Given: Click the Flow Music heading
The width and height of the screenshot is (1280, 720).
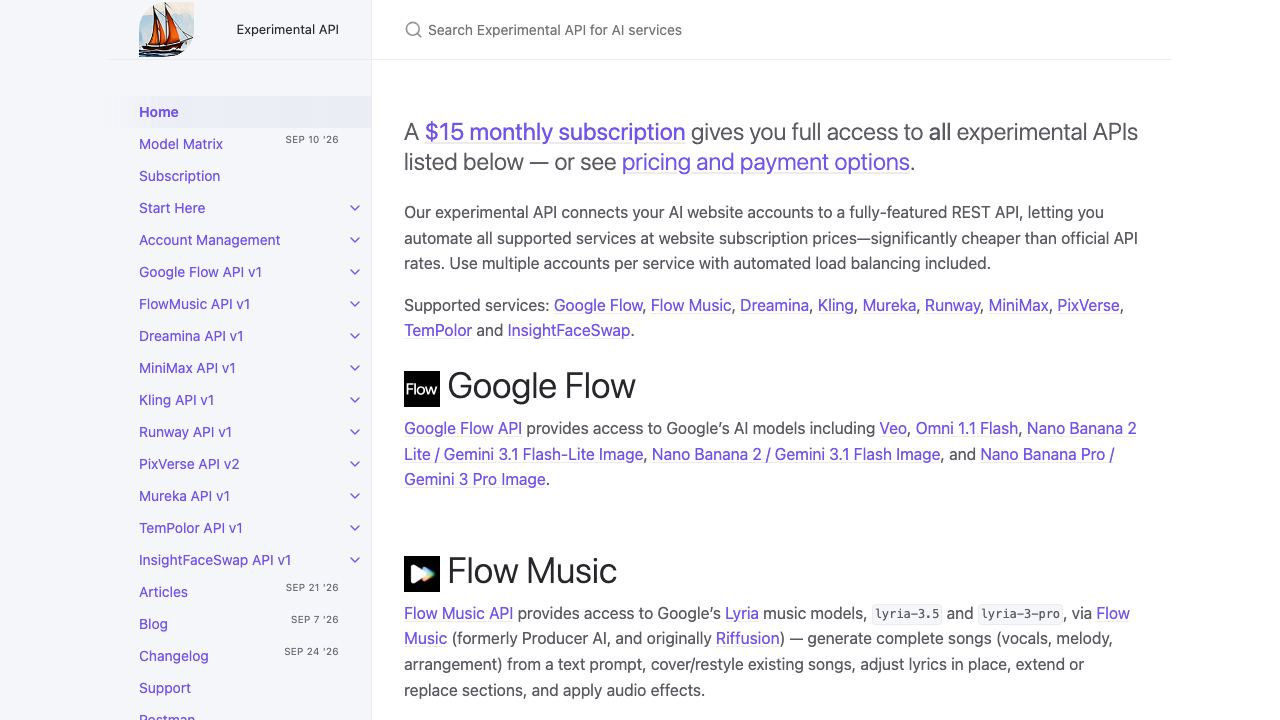Looking at the screenshot, I should tap(532, 571).
